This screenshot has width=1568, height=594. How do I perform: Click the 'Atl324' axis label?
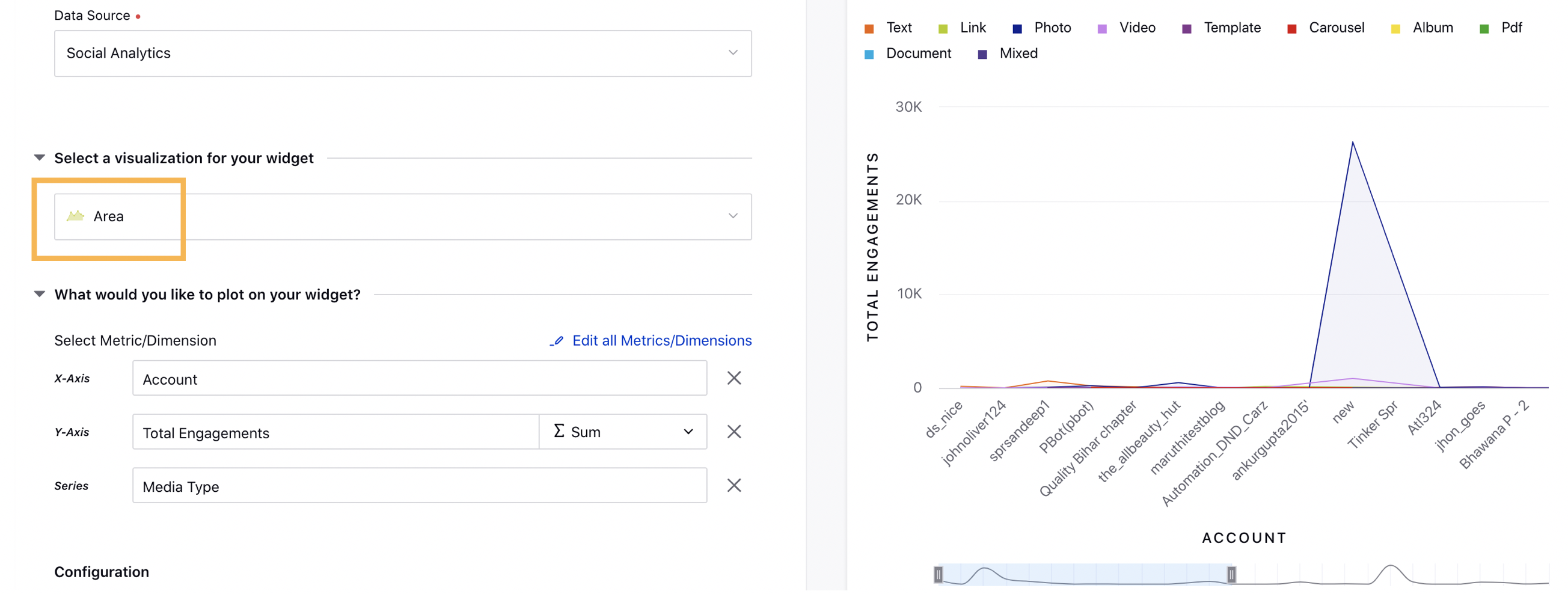1424,417
